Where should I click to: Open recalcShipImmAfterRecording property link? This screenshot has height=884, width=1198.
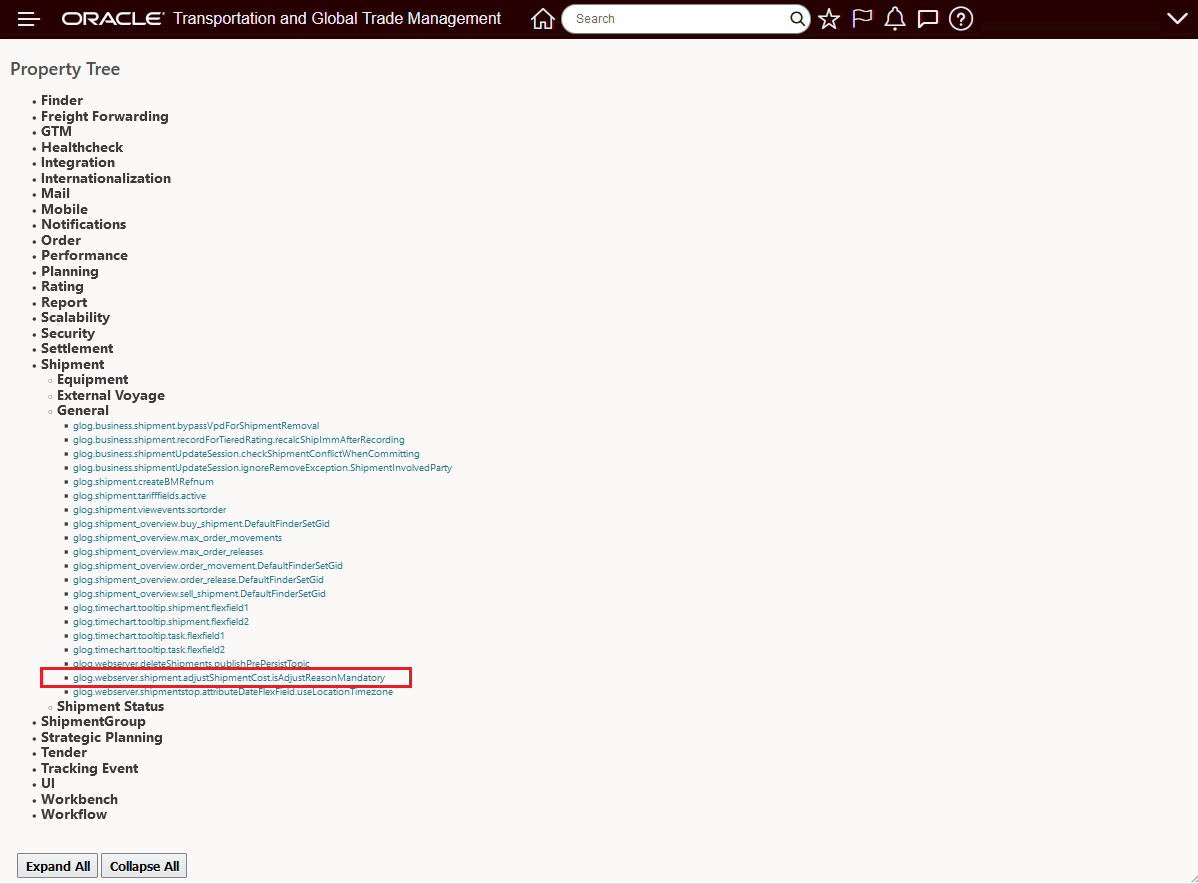(x=239, y=440)
